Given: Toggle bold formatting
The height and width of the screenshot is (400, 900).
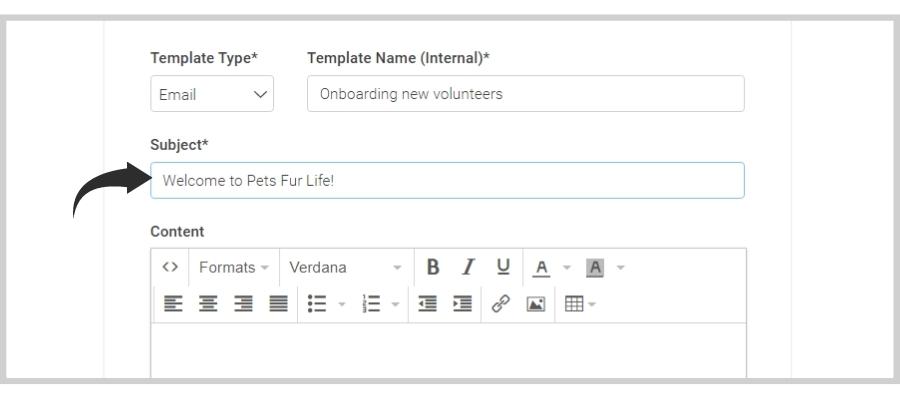Looking at the screenshot, I should [x=433, y=267].
